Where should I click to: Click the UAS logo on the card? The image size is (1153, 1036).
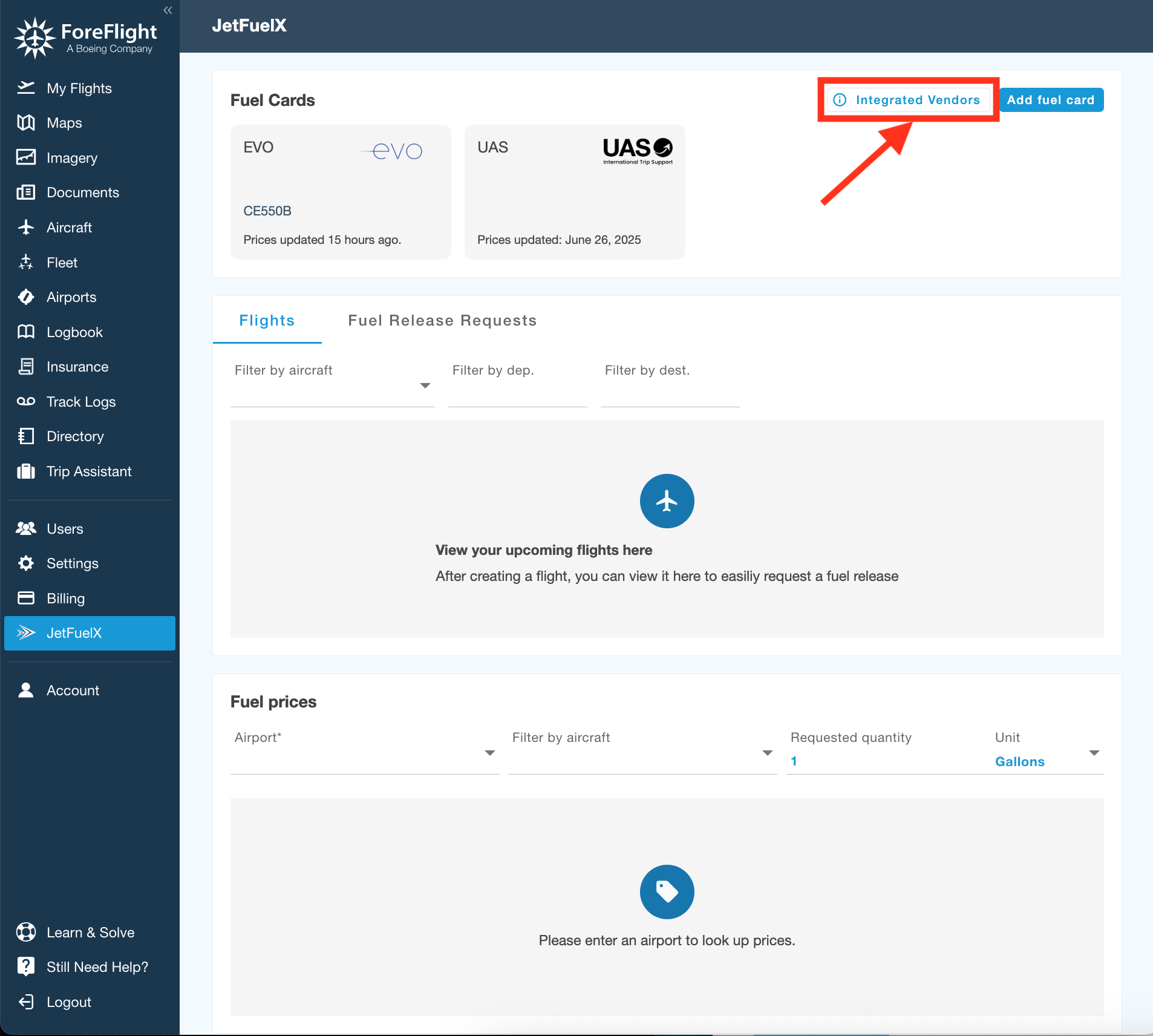click(638, 151)
